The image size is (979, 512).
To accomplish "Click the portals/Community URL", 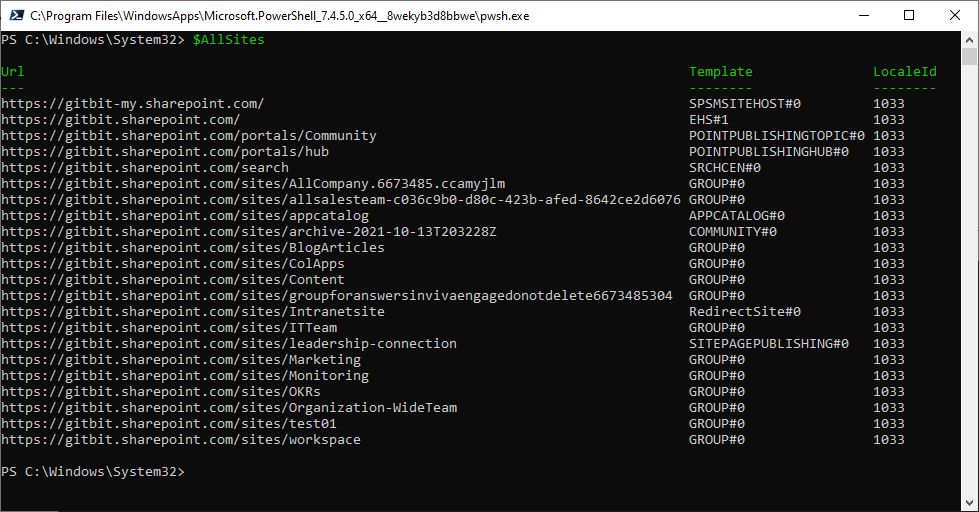I will coord(189,135).
